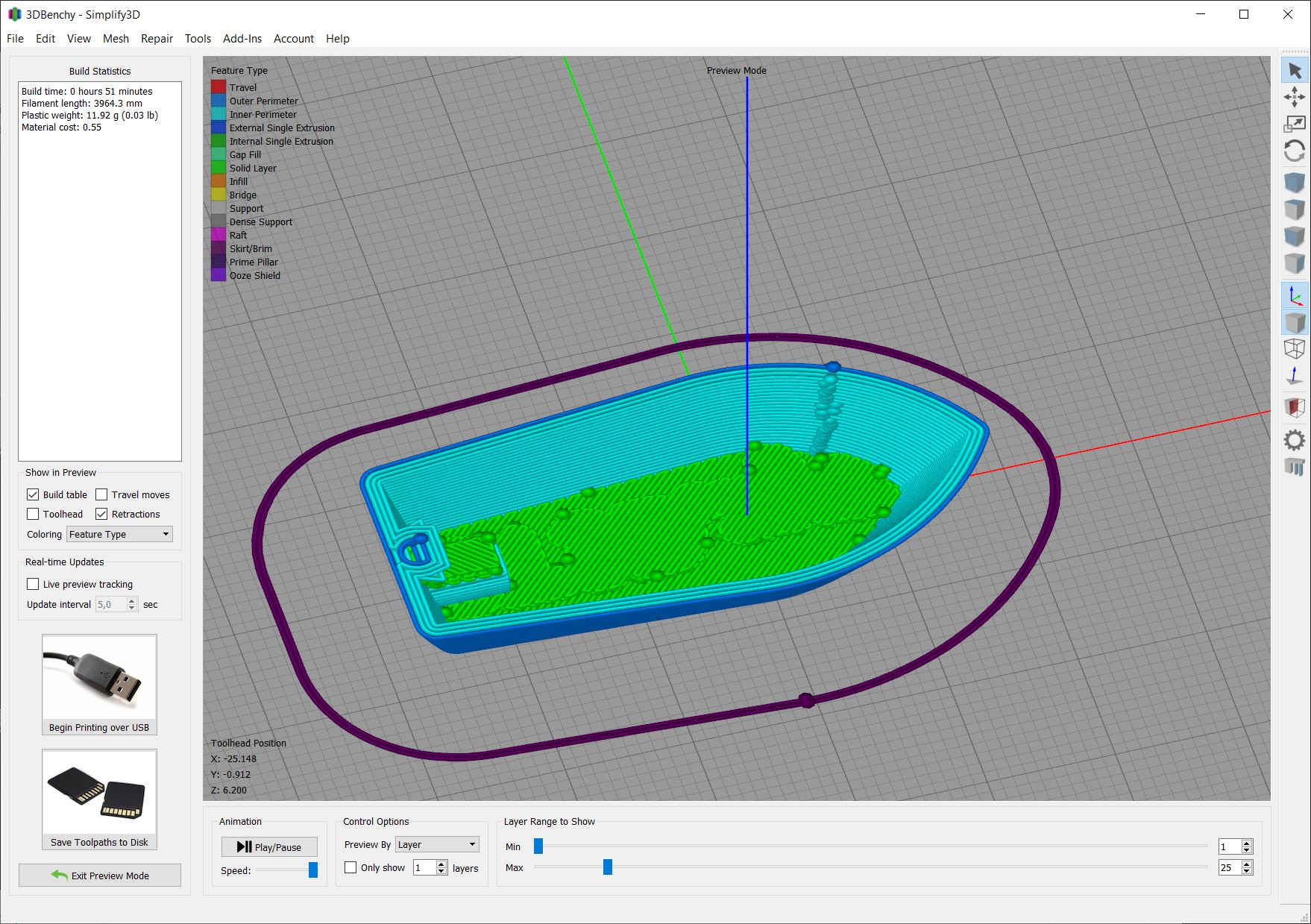Click the Raft magenta color swatch
This screenshot has height=924, width=1311.
point(218,235)
